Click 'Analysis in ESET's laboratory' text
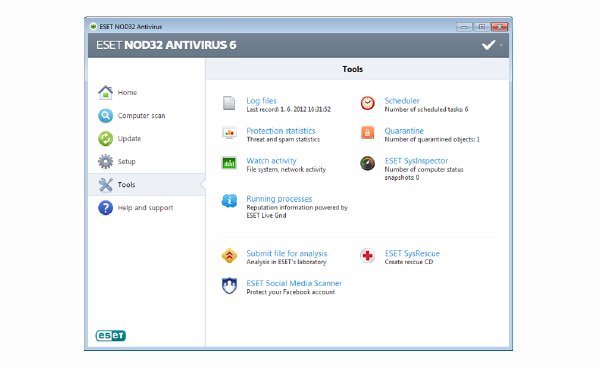The width and height of the screenshot is (600, 369). click(286, 262)
